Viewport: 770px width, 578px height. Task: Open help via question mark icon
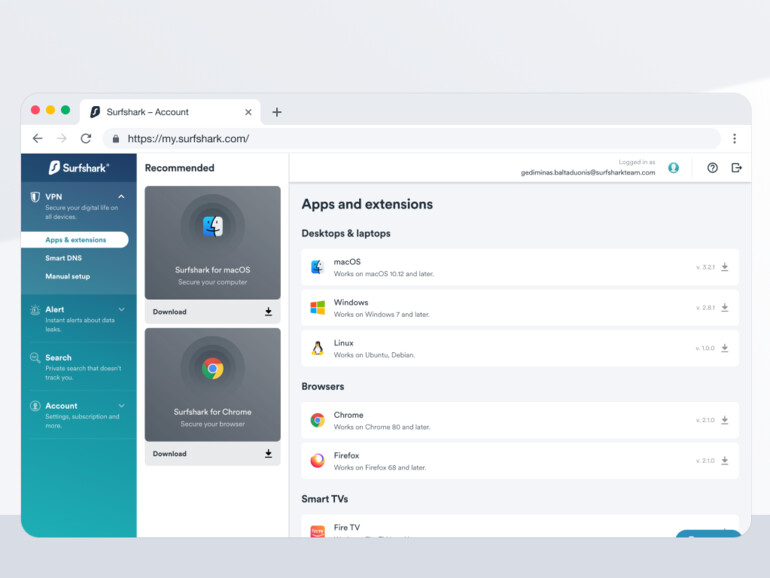pyautogui.click(x=712, y=168)
